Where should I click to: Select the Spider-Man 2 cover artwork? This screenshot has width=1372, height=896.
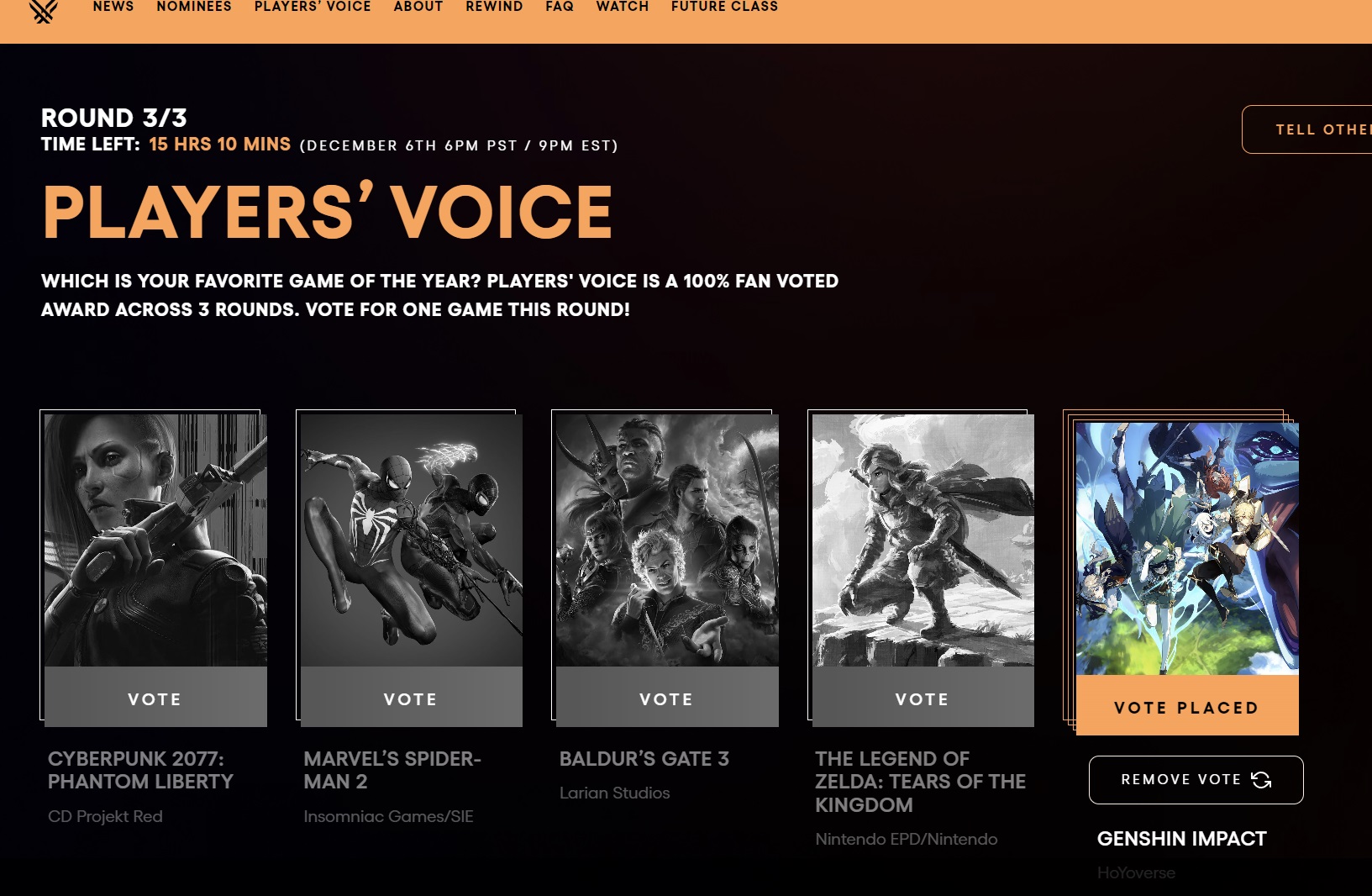click(x=412, y=540)
